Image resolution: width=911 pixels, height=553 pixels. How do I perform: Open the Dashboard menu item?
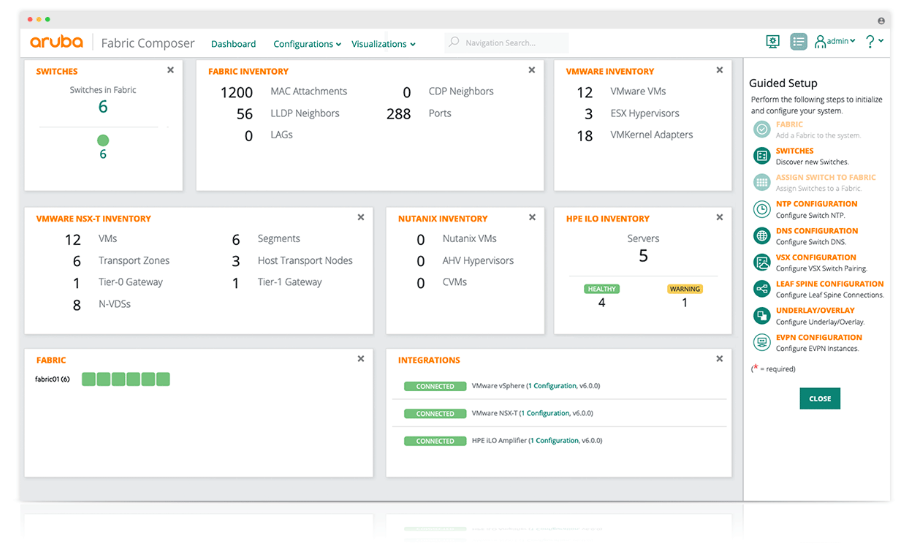tap(233, 44)
